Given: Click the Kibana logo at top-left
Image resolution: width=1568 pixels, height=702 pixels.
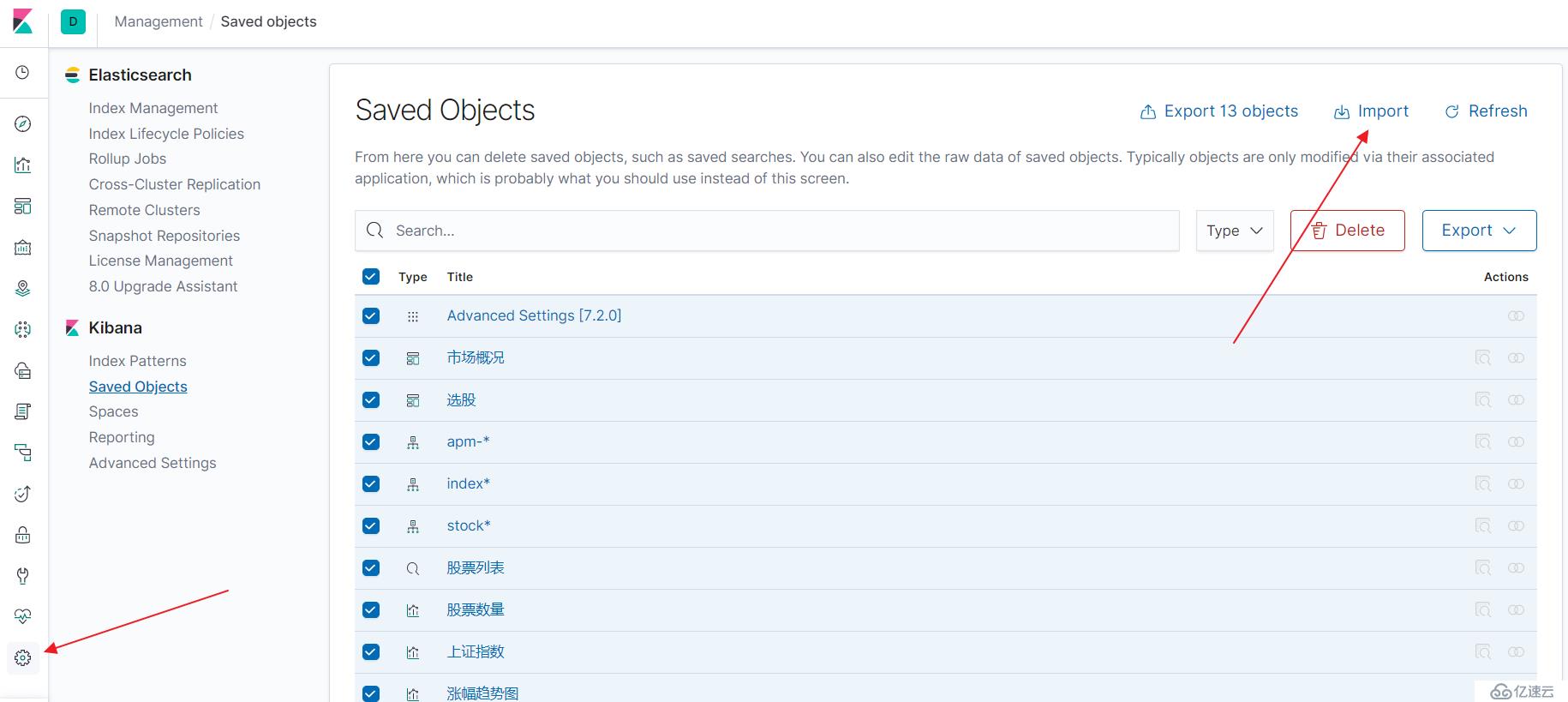Looking at the screenshot, I should tap(23, 21).
